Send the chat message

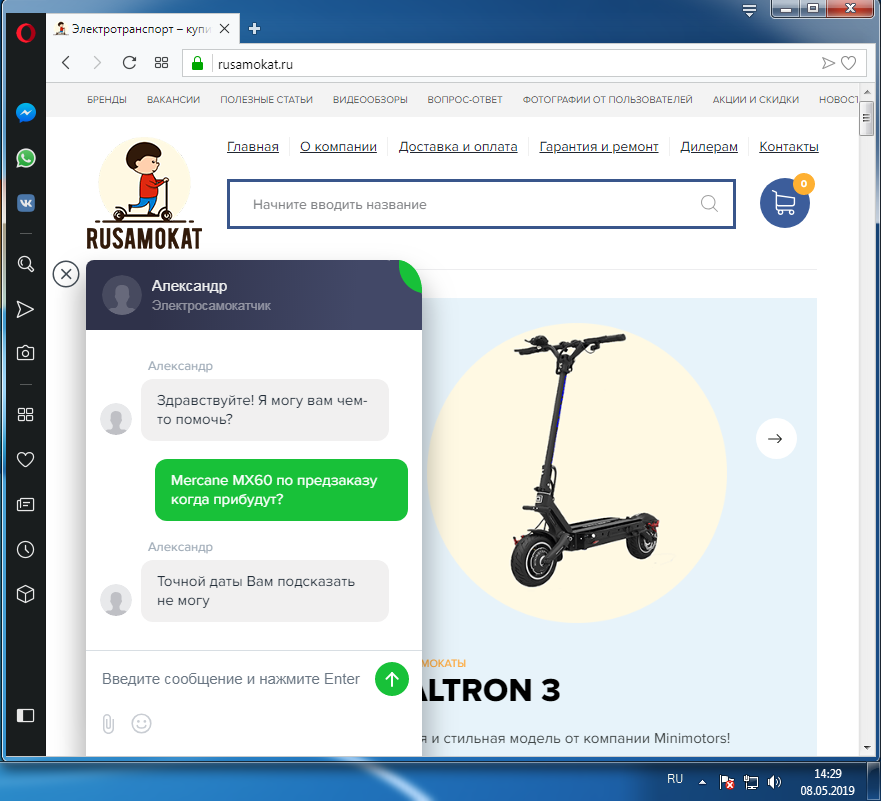[392, 679]
